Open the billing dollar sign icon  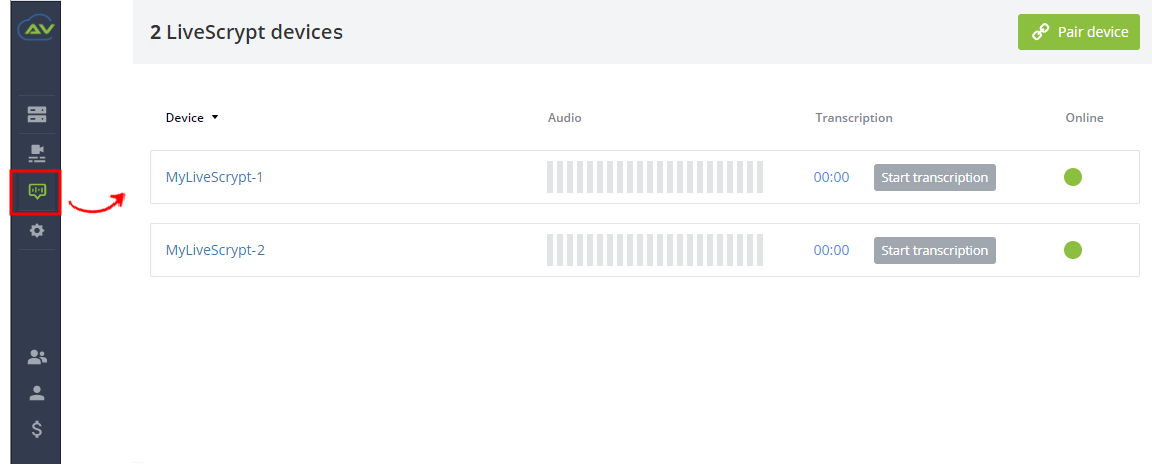tap(37, 429)
